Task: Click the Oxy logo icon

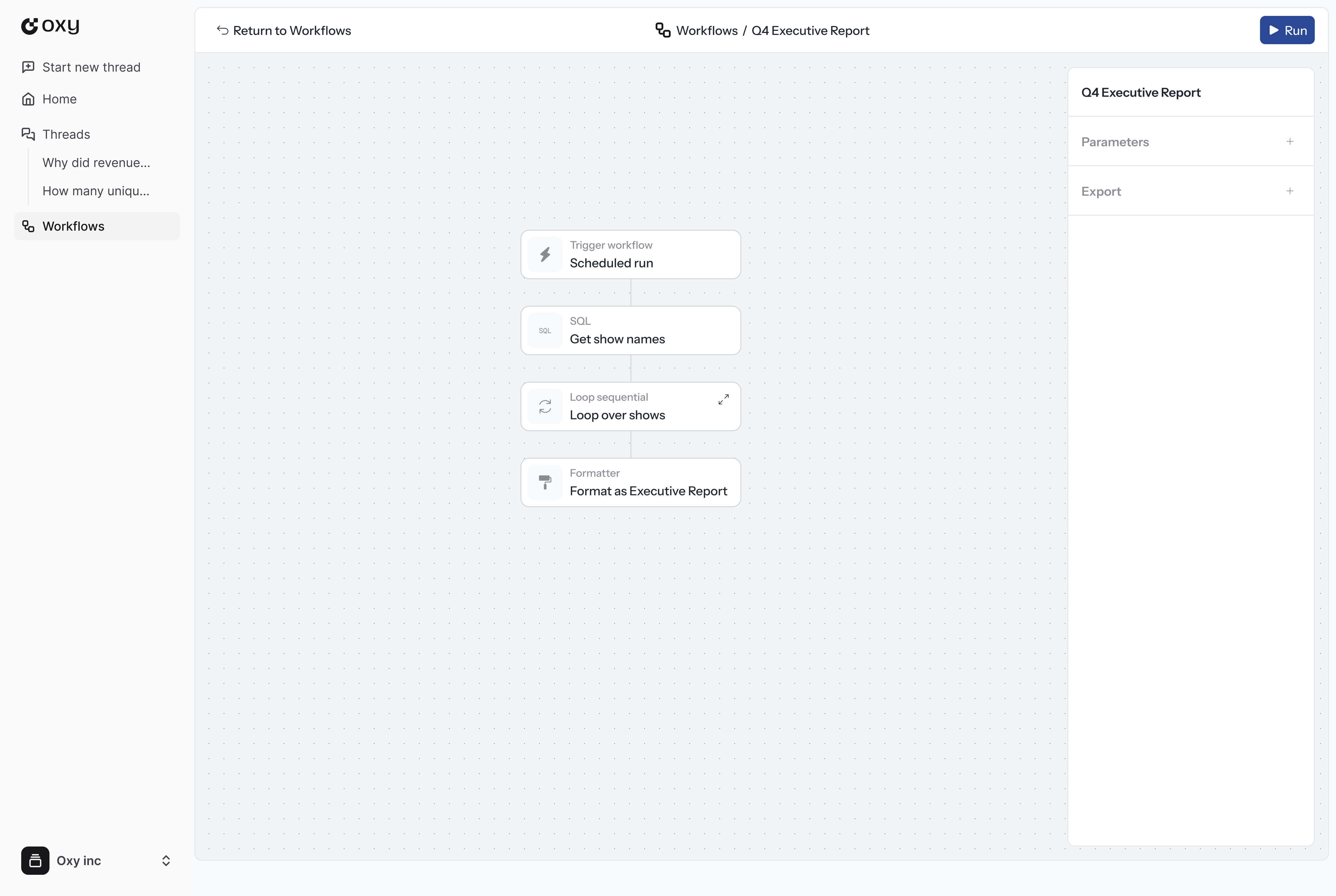Action: coord(30,26)
